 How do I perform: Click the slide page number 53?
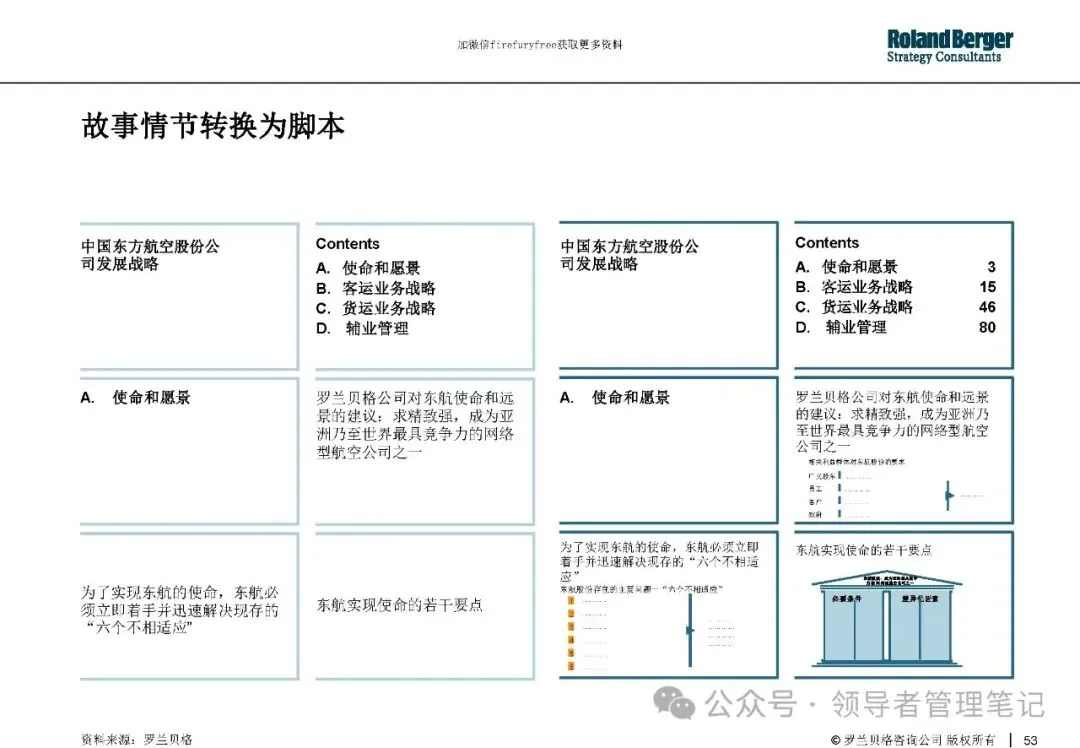[x=1030, y=740]
